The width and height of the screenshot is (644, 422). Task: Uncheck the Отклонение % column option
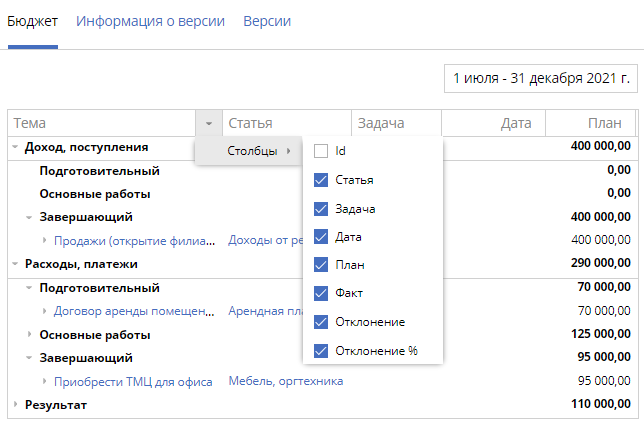click(x=320, y=351)
